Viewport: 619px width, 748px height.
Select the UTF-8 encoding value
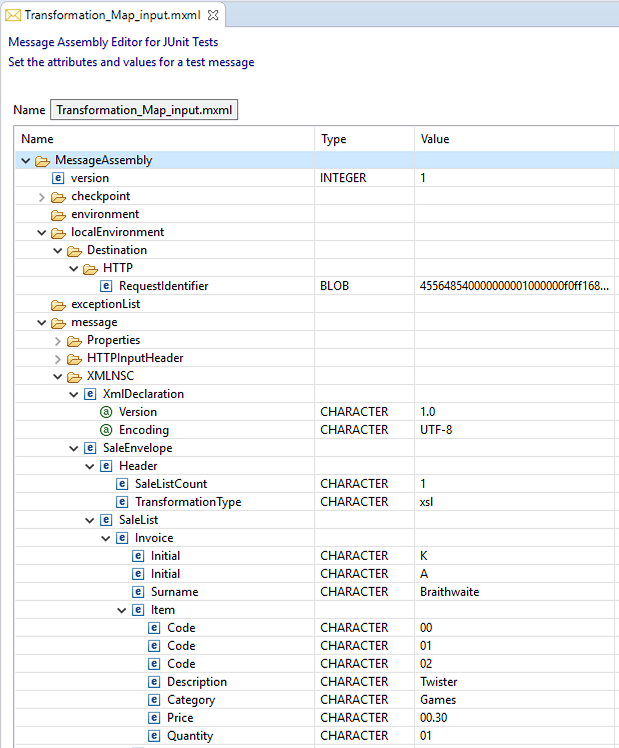point(436,430)
